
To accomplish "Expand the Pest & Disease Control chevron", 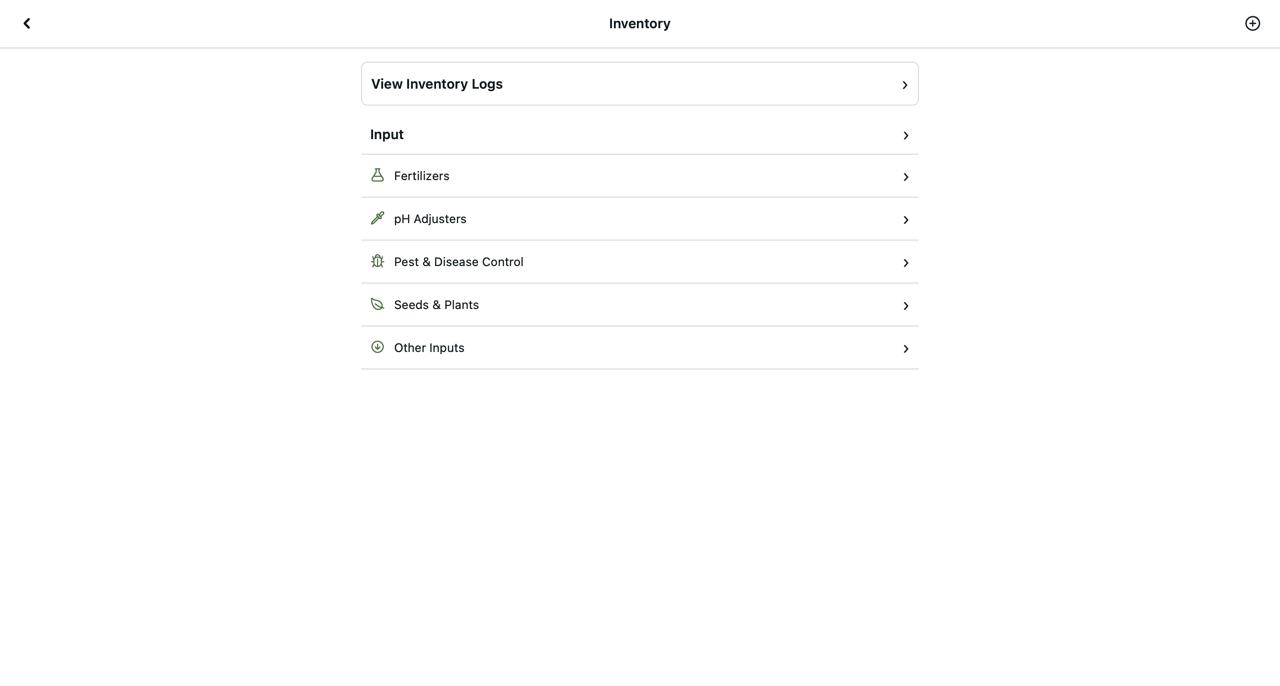I will pos(906,263).
